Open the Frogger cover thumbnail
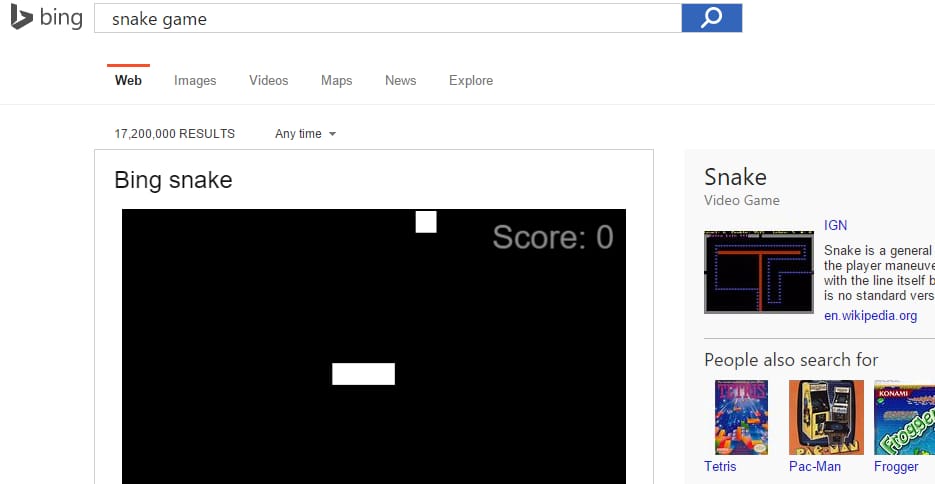Image resolution: width=935 pixels, height=484 pixels. click(905, 418)
